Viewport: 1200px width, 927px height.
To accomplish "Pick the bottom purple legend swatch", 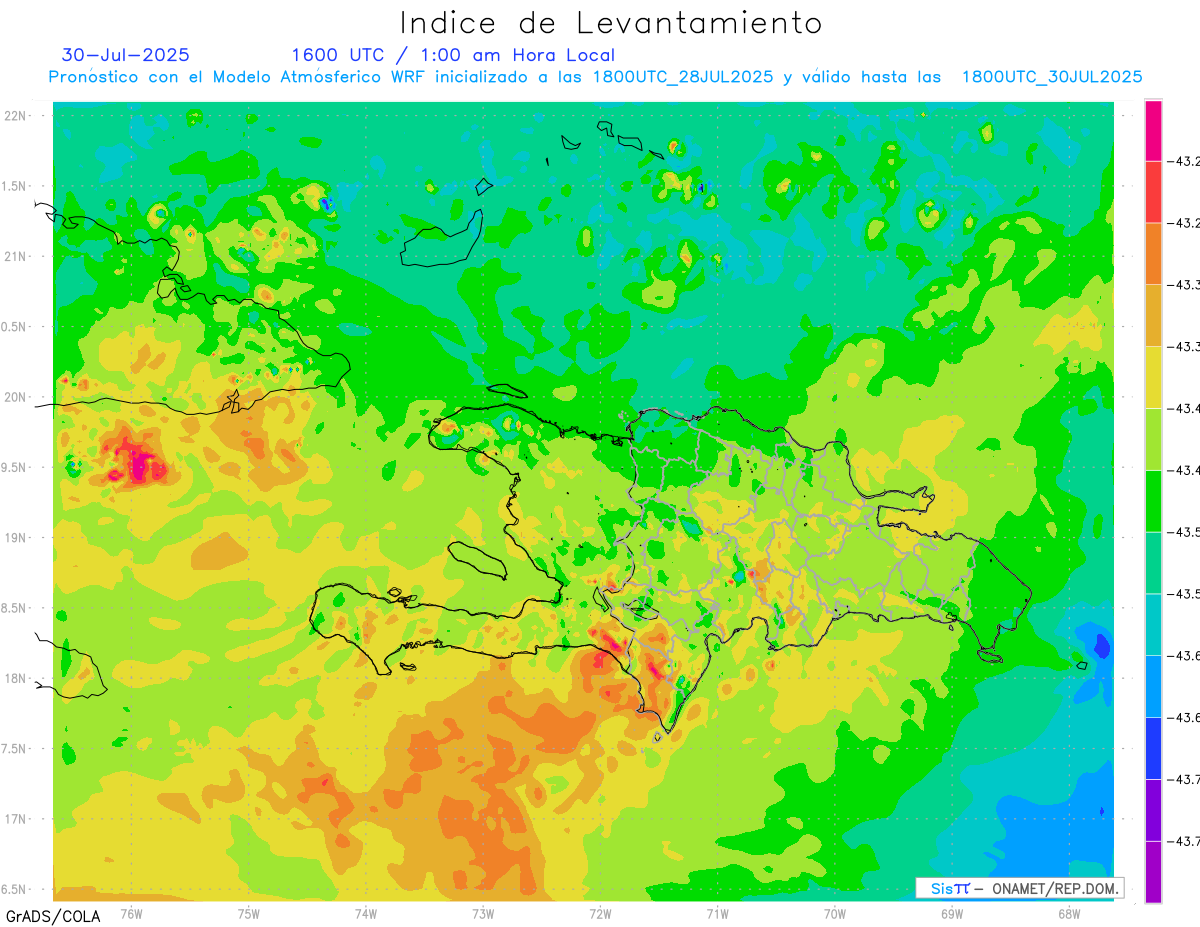I will 1153,872.
